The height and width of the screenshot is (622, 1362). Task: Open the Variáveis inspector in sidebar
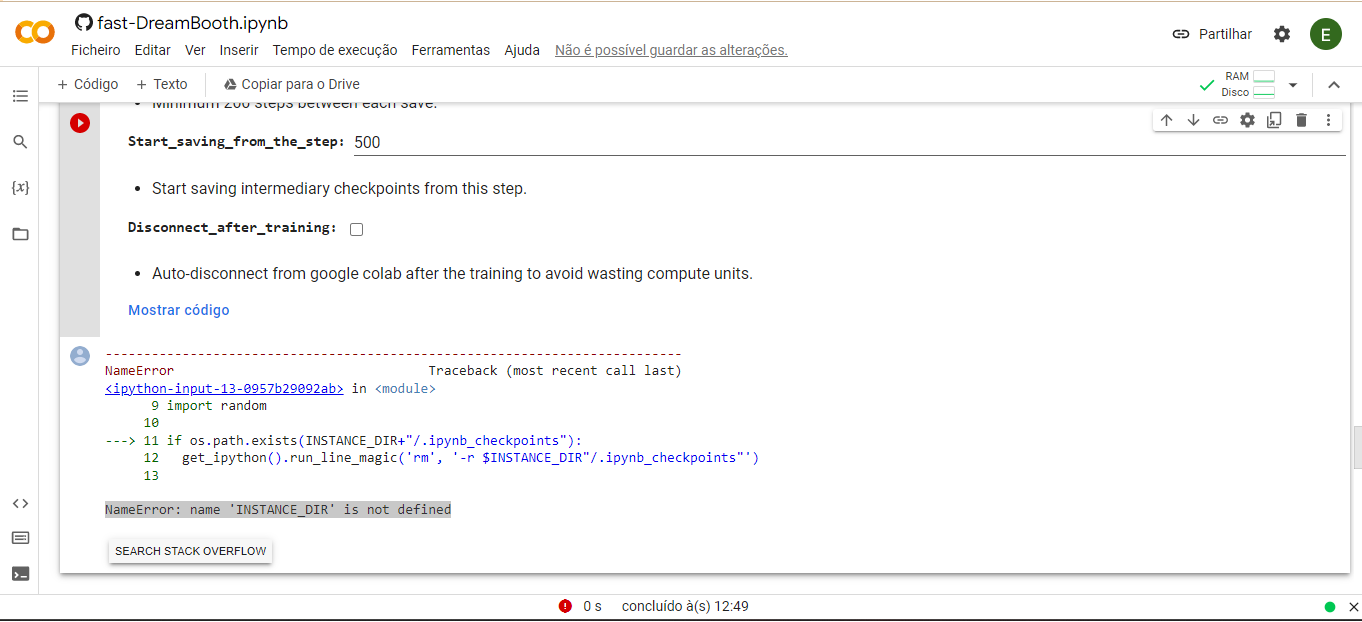click(x=20, y=187)
